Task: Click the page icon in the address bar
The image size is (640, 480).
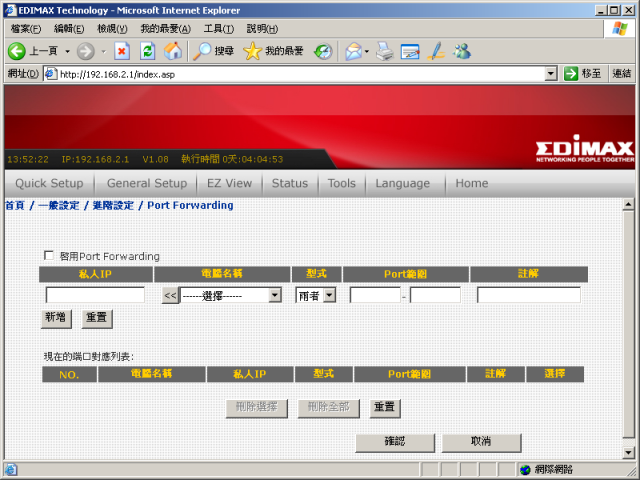Action: [x=50, y=74]
